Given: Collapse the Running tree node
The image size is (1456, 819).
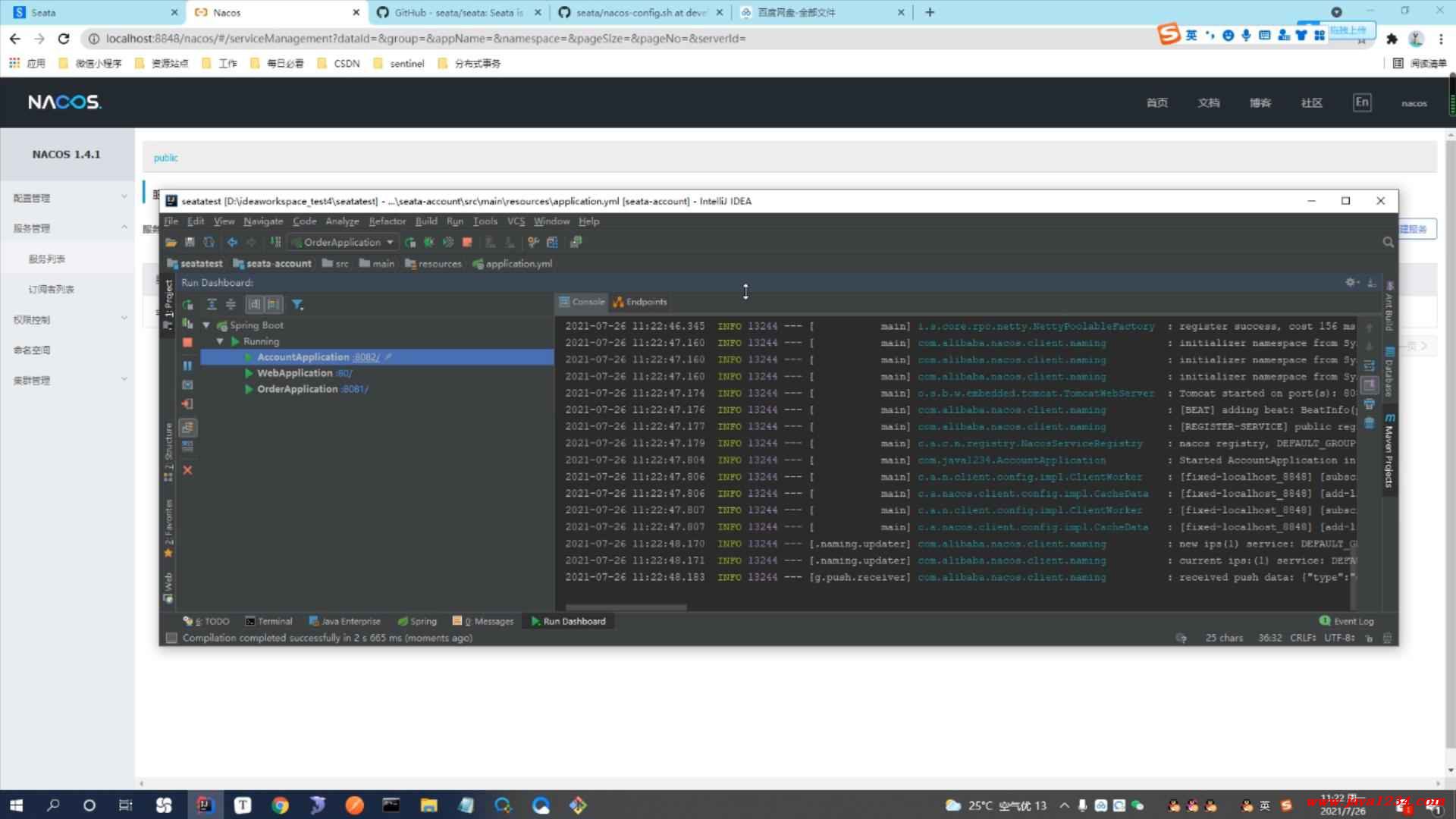Looking at the screenshot, I should point(220,342).
